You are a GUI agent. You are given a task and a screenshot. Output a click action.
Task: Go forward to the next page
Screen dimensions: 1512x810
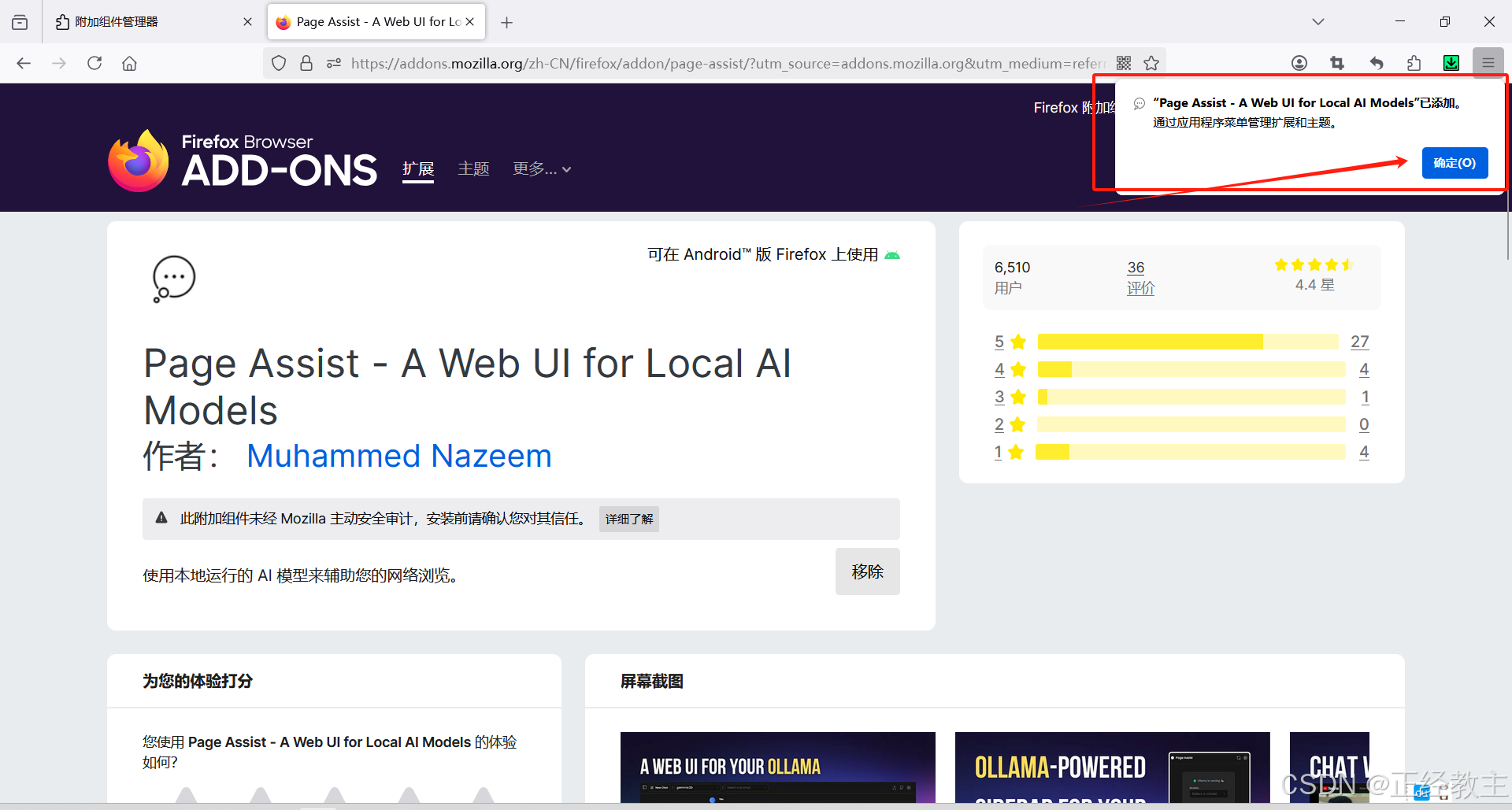tap(59, 63)
